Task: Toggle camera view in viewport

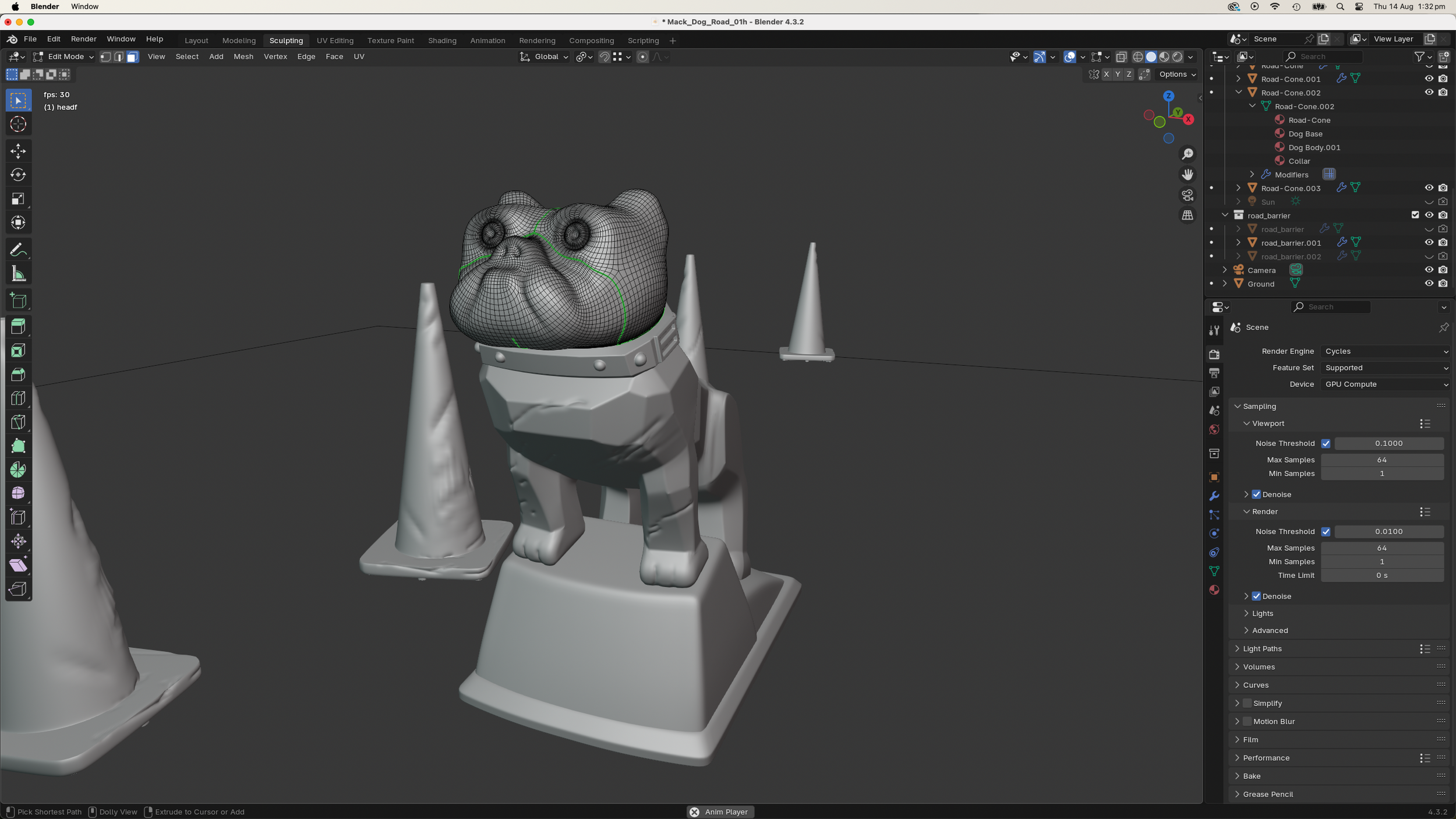Action: (1187, 195)
